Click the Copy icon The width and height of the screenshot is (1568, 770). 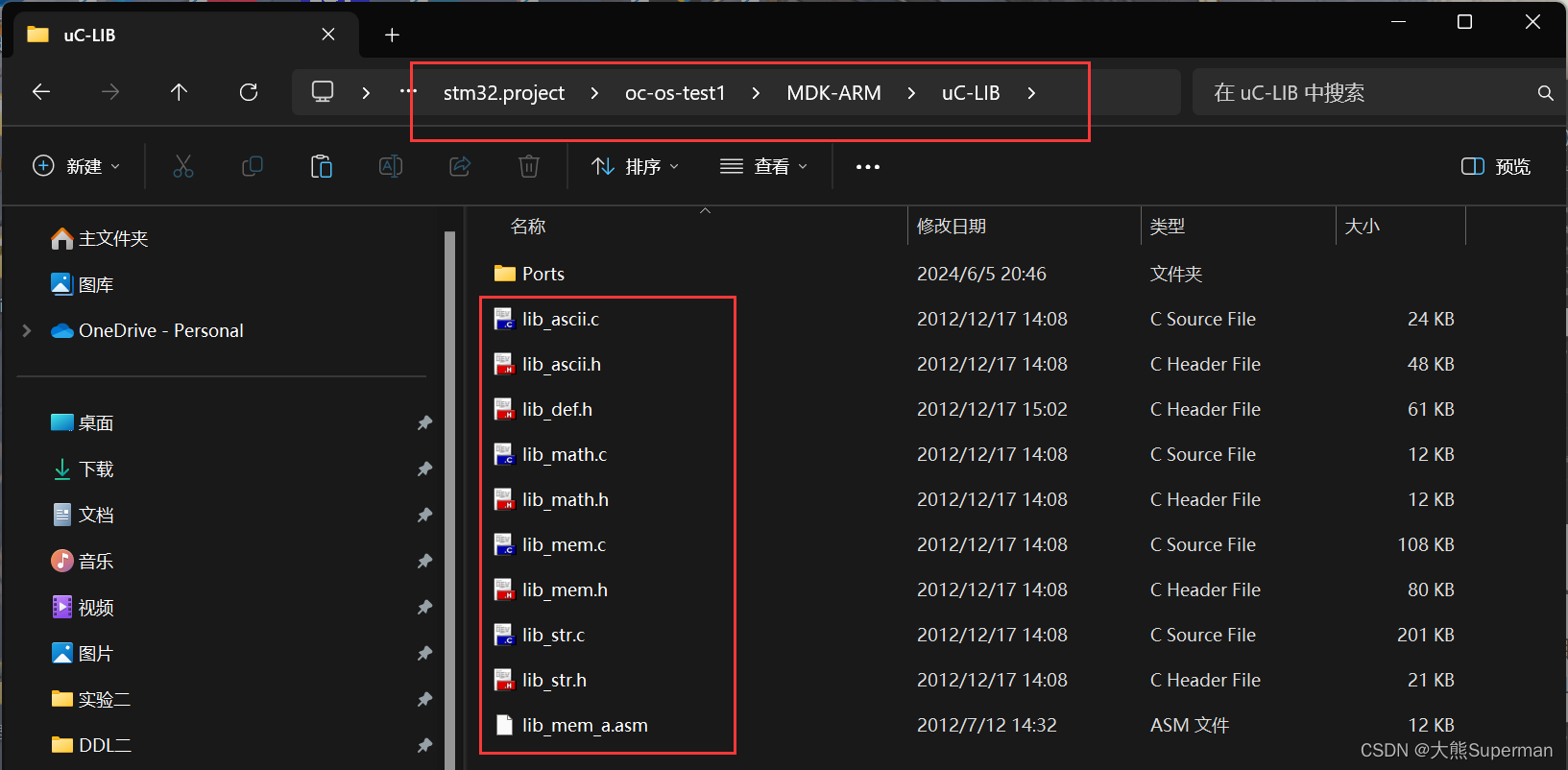click(x=253, y=167)
